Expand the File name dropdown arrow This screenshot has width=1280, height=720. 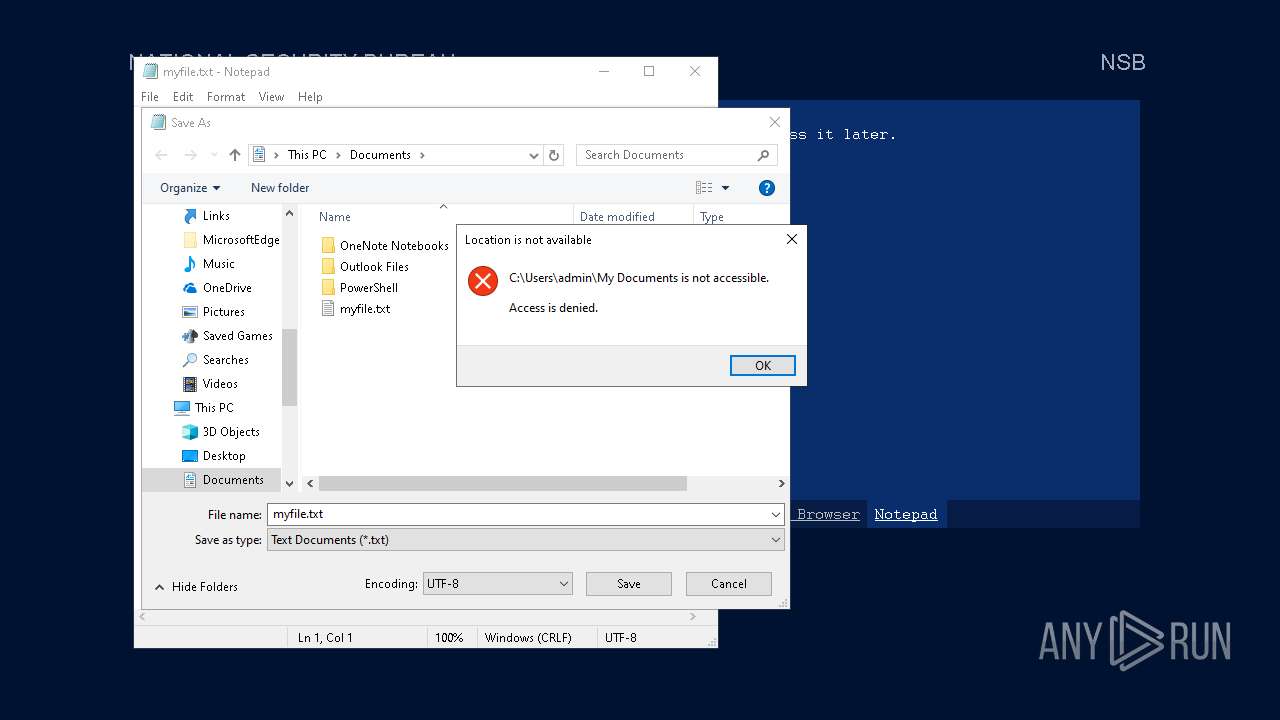point(776,514)
